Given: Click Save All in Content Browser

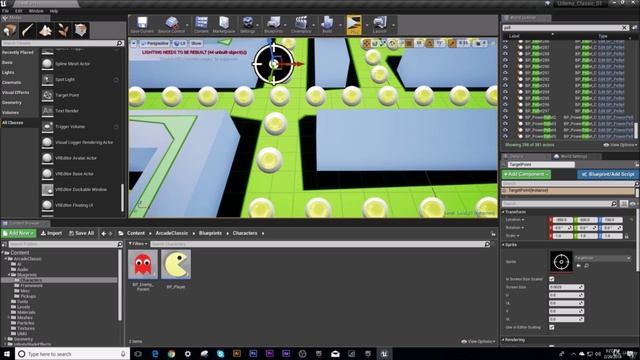Looking at the screenshot, I should pyautogui.click(x=81, y=233).
